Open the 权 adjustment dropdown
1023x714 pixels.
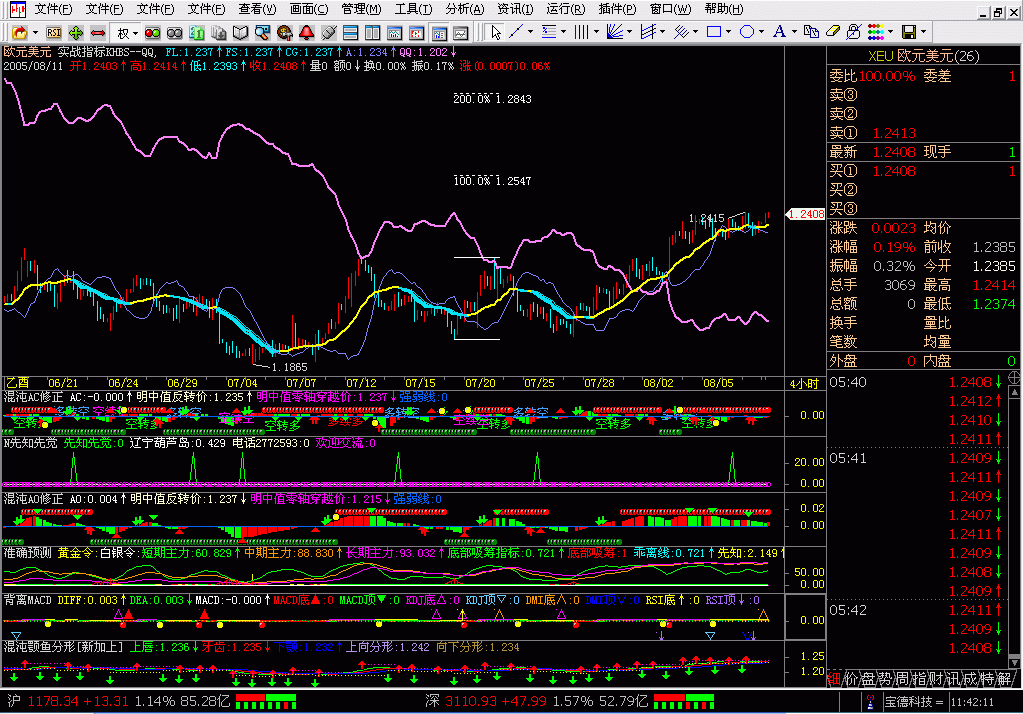pos(127,32)
